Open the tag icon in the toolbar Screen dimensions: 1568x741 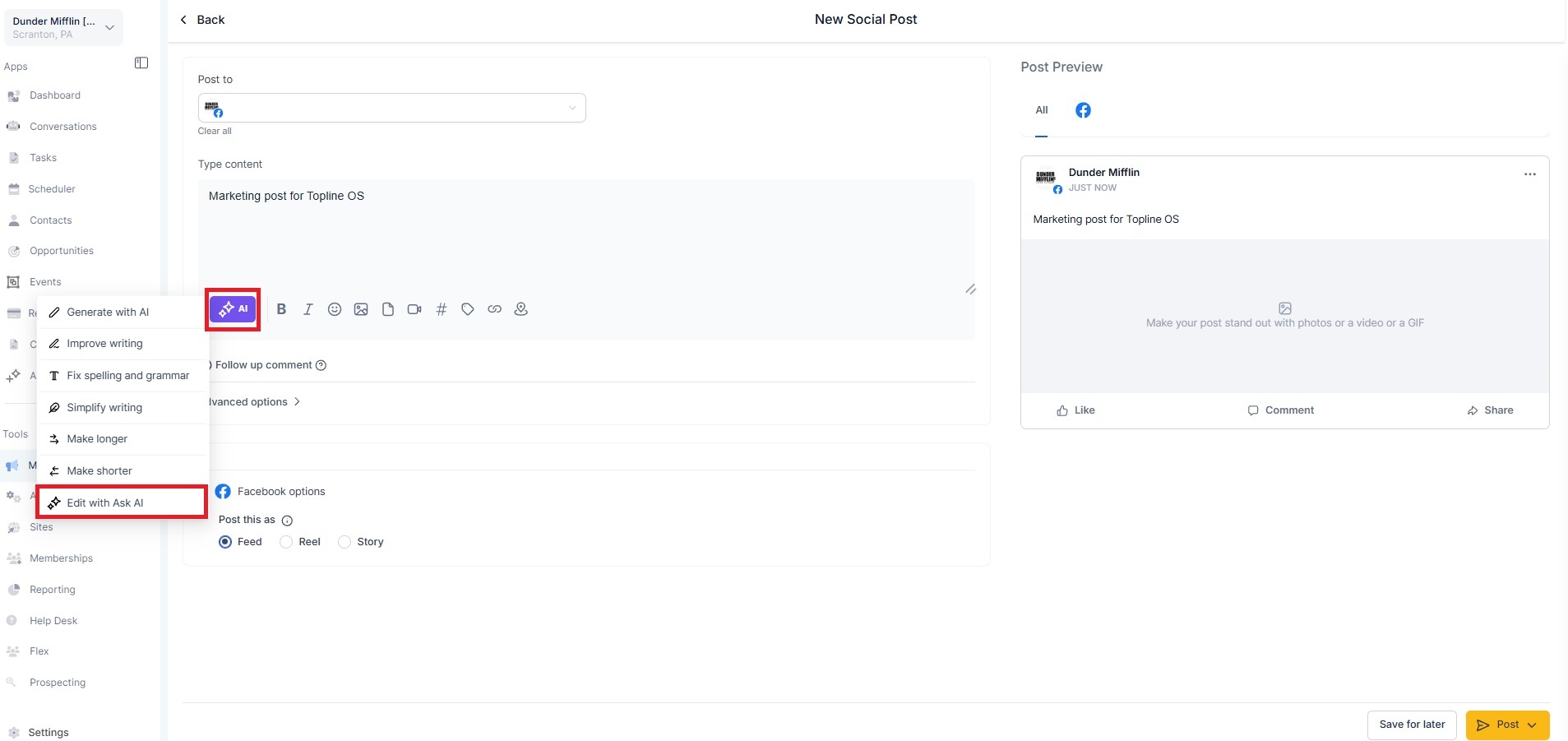[468, 309]
